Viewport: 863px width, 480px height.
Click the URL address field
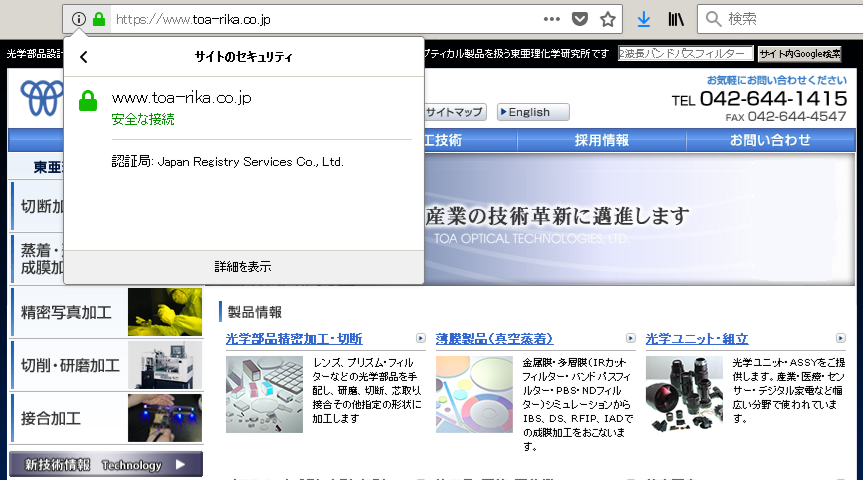point(325,19)
